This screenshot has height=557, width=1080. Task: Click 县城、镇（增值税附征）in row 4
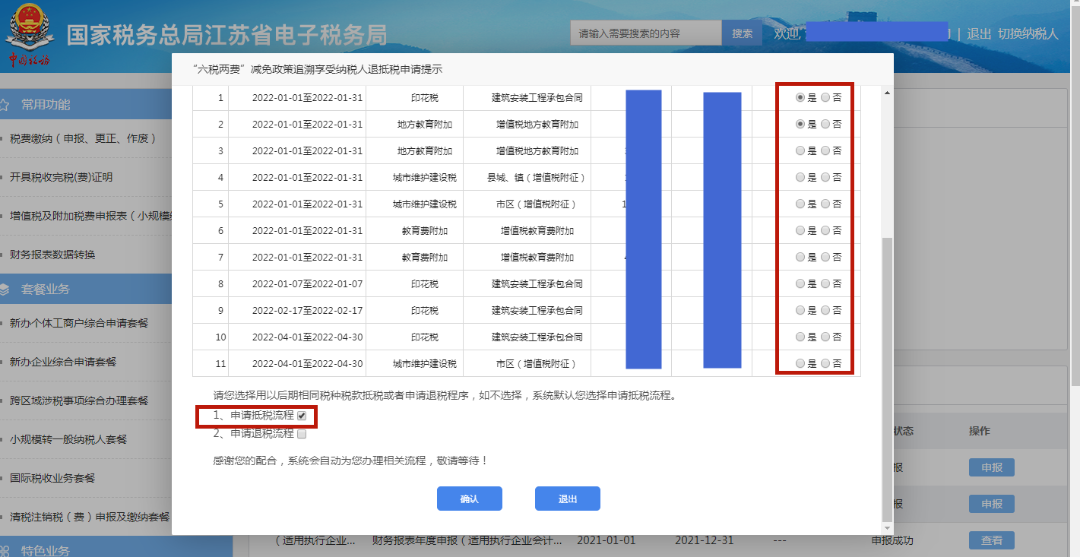(537, 178)
